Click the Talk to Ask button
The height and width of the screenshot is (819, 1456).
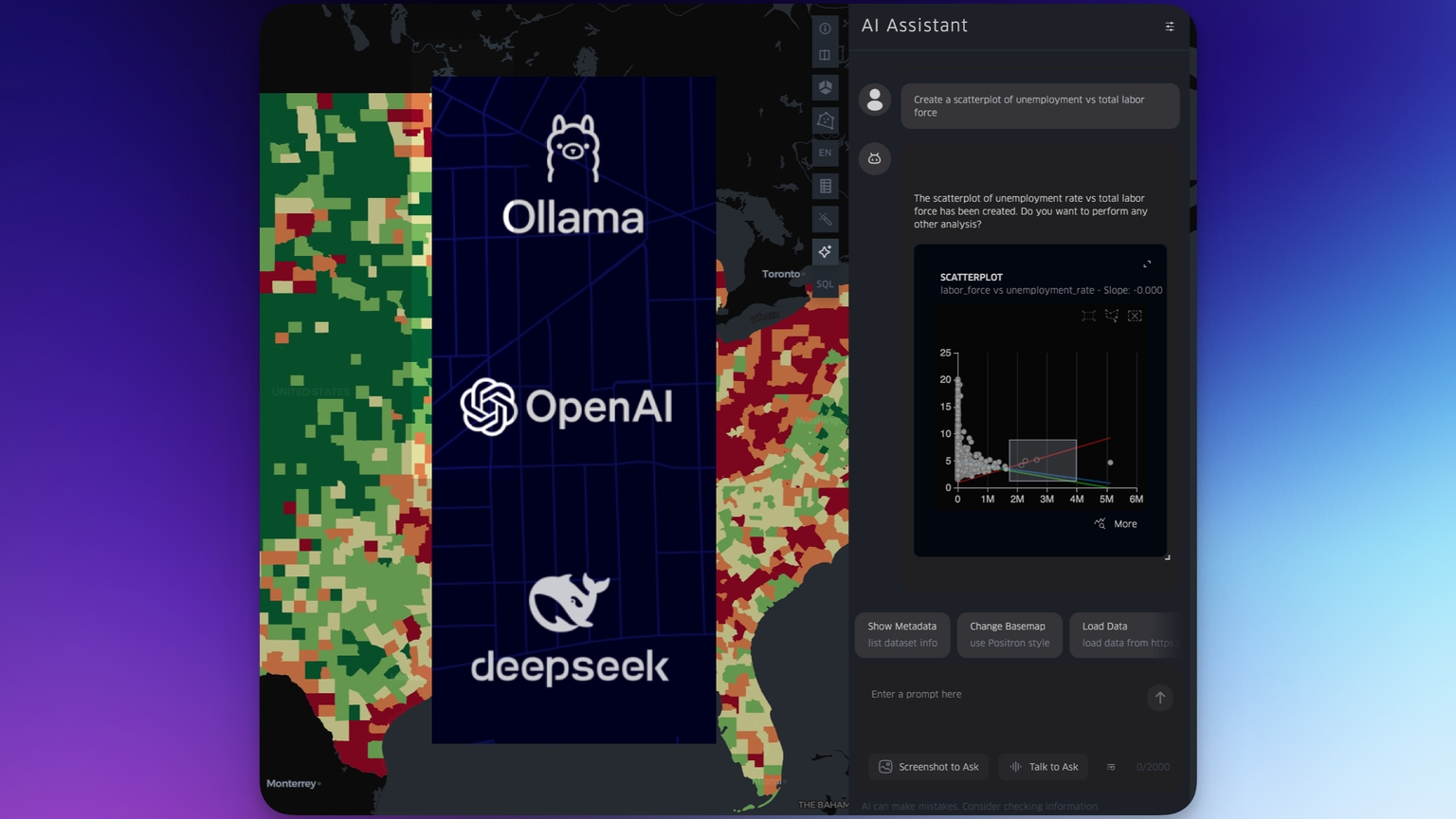tap(1044, 767)
